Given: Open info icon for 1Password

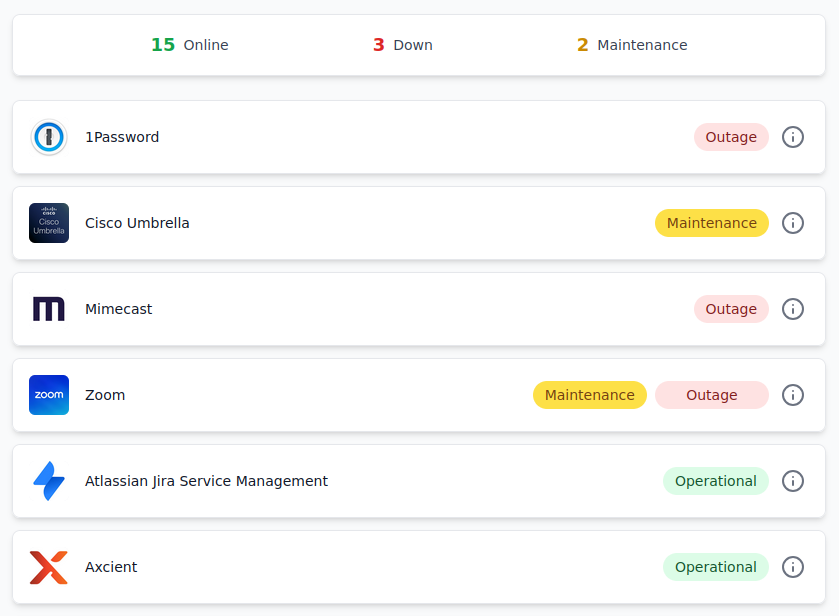Looking at the screenshot, I should (x=792, y=137).
